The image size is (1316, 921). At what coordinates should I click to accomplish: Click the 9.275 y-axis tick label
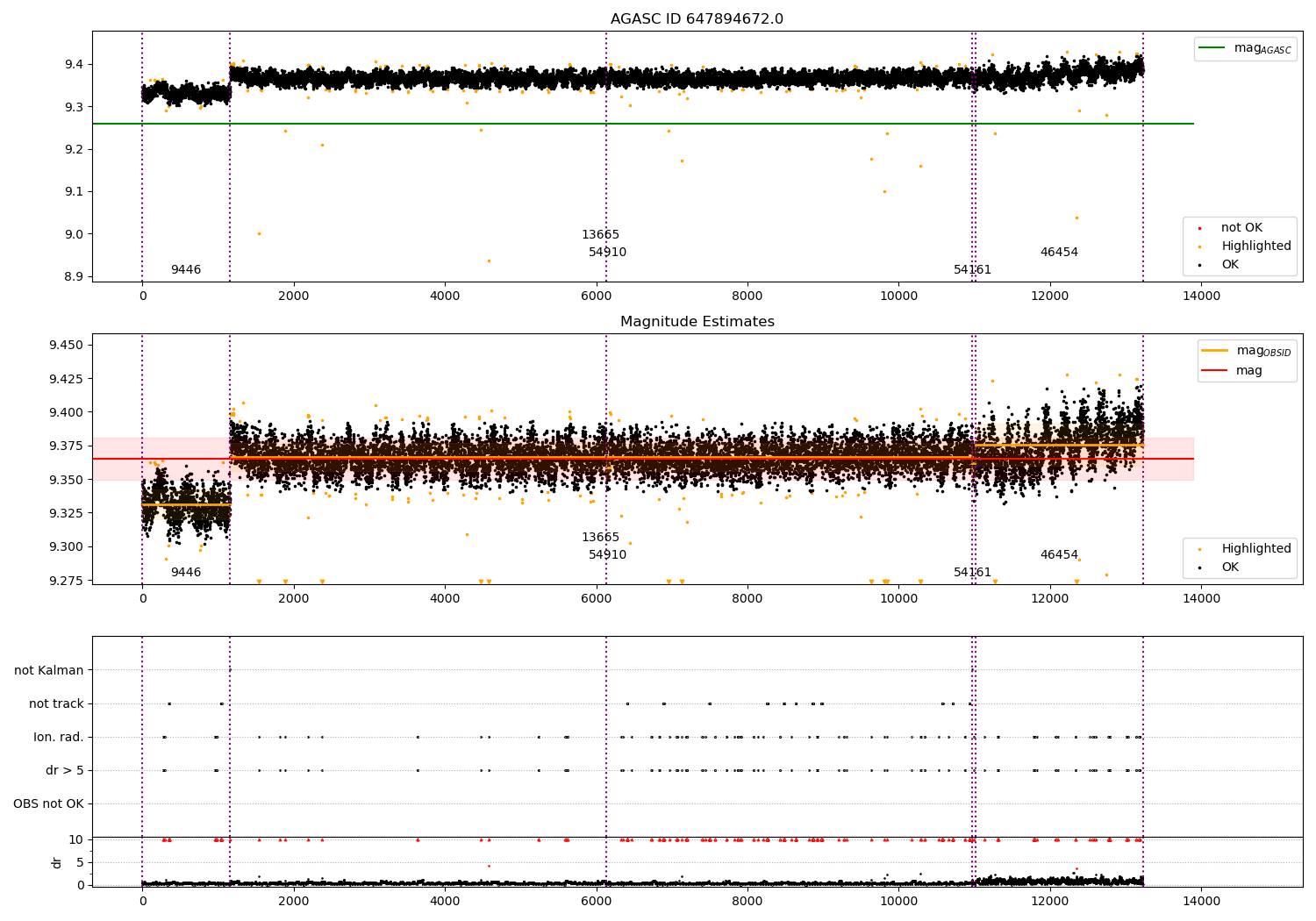click(x=67, y=581)
